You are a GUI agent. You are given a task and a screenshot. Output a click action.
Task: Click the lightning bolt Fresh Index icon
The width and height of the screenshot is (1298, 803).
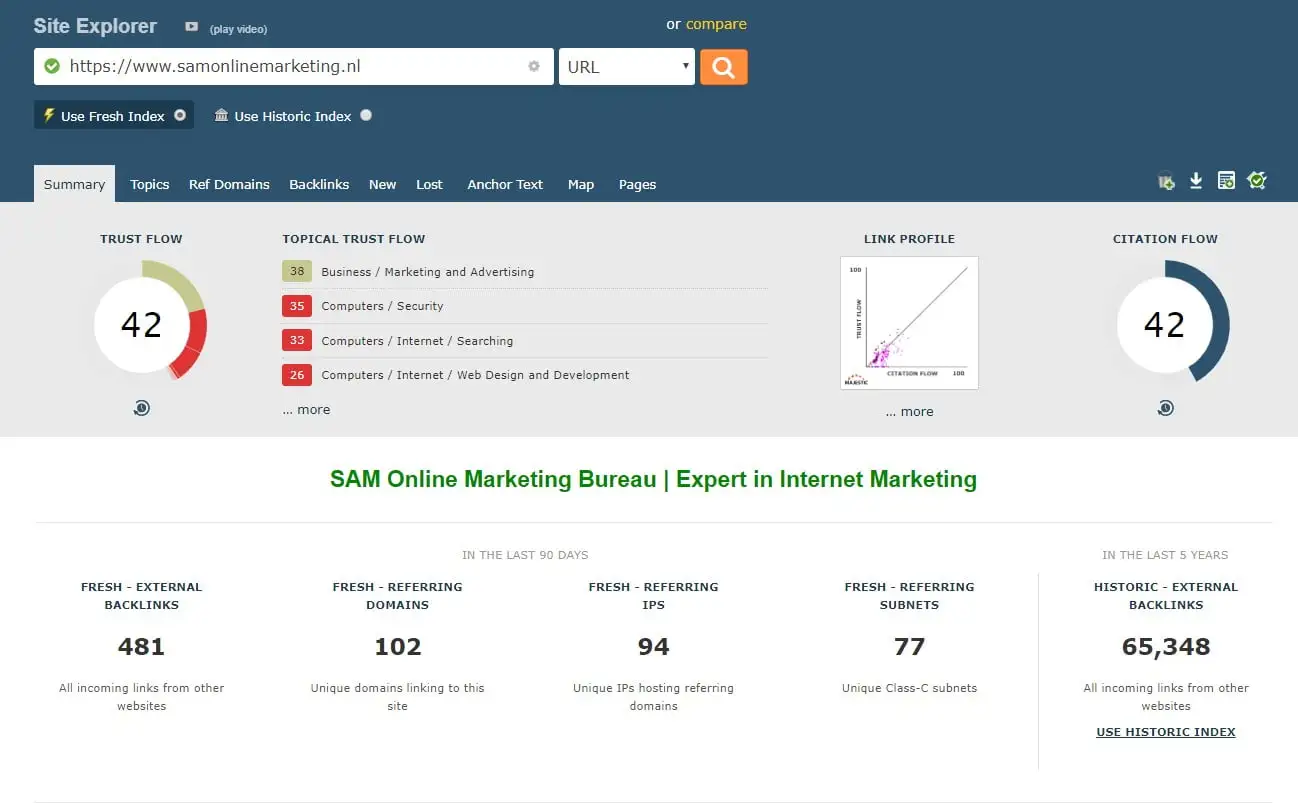[48, 115]
